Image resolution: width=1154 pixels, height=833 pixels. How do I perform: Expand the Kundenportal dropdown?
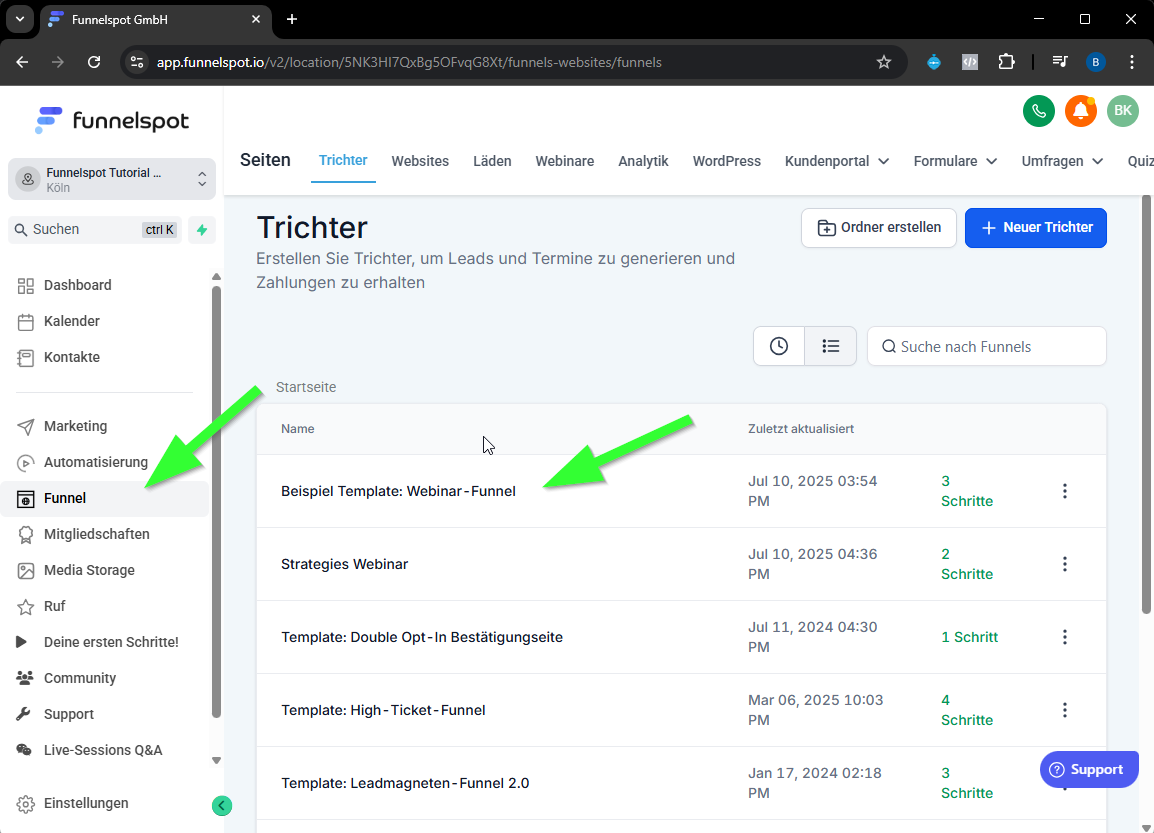[837, 161]
